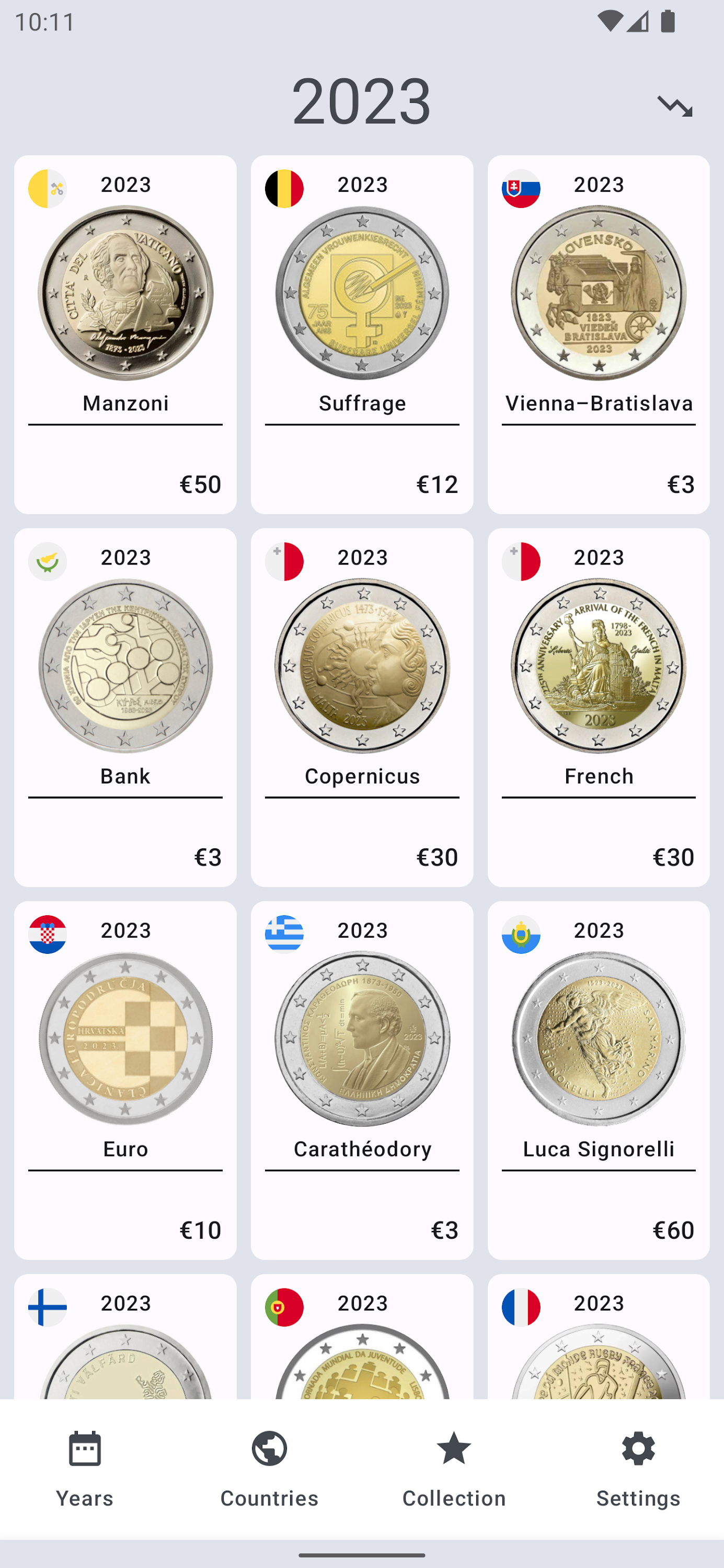The image size is (724, 1568).
Task: Tap the Belgium flag icon
Action: coord(284,189)
